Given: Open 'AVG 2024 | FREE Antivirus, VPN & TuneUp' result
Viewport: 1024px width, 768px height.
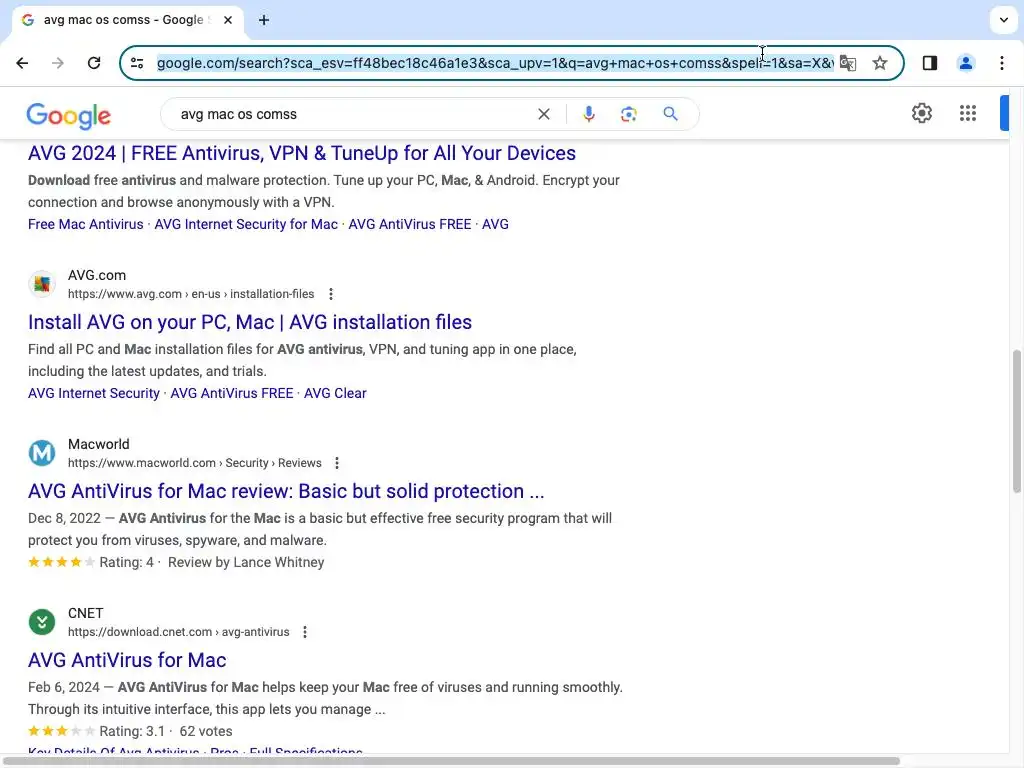Looking at the screenshot, I should click(x=302, y=153).
